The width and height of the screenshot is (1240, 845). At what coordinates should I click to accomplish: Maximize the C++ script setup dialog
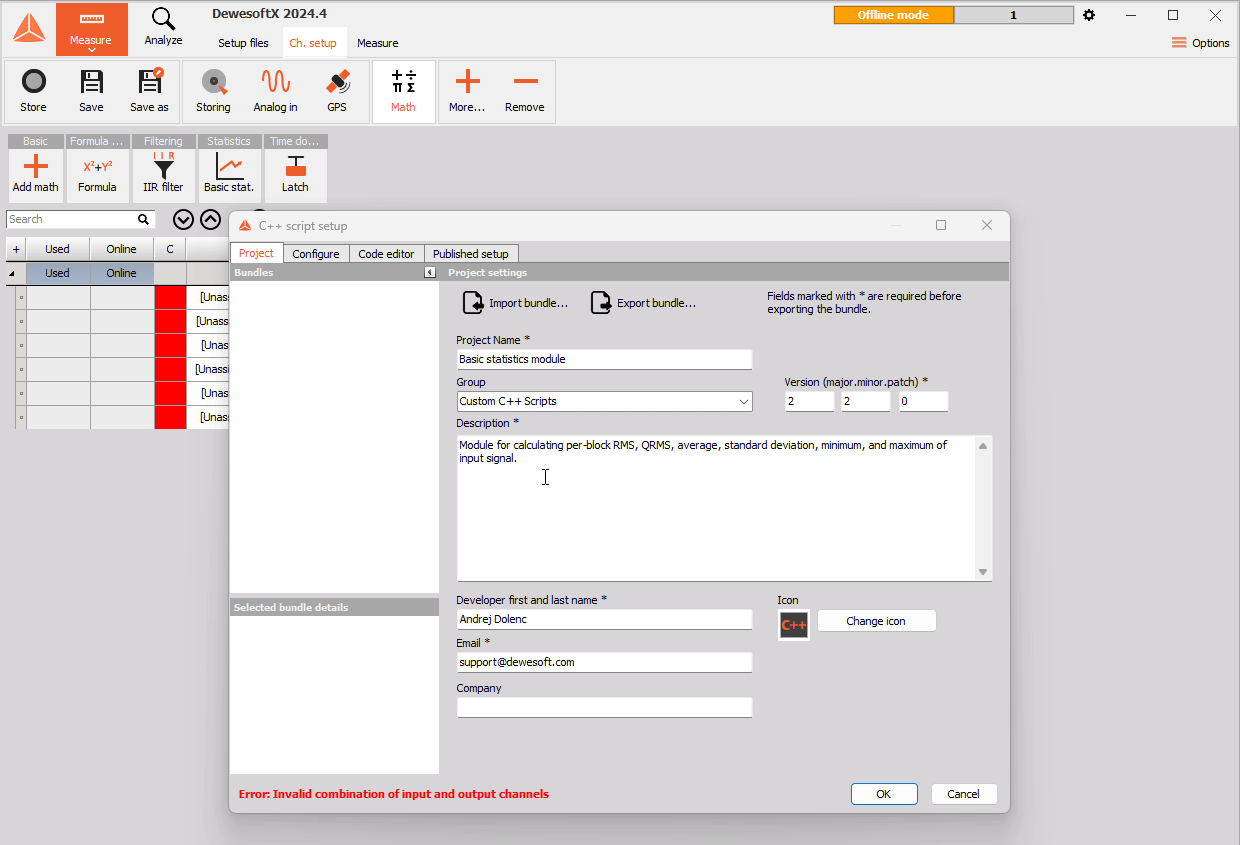pos(941,225)
